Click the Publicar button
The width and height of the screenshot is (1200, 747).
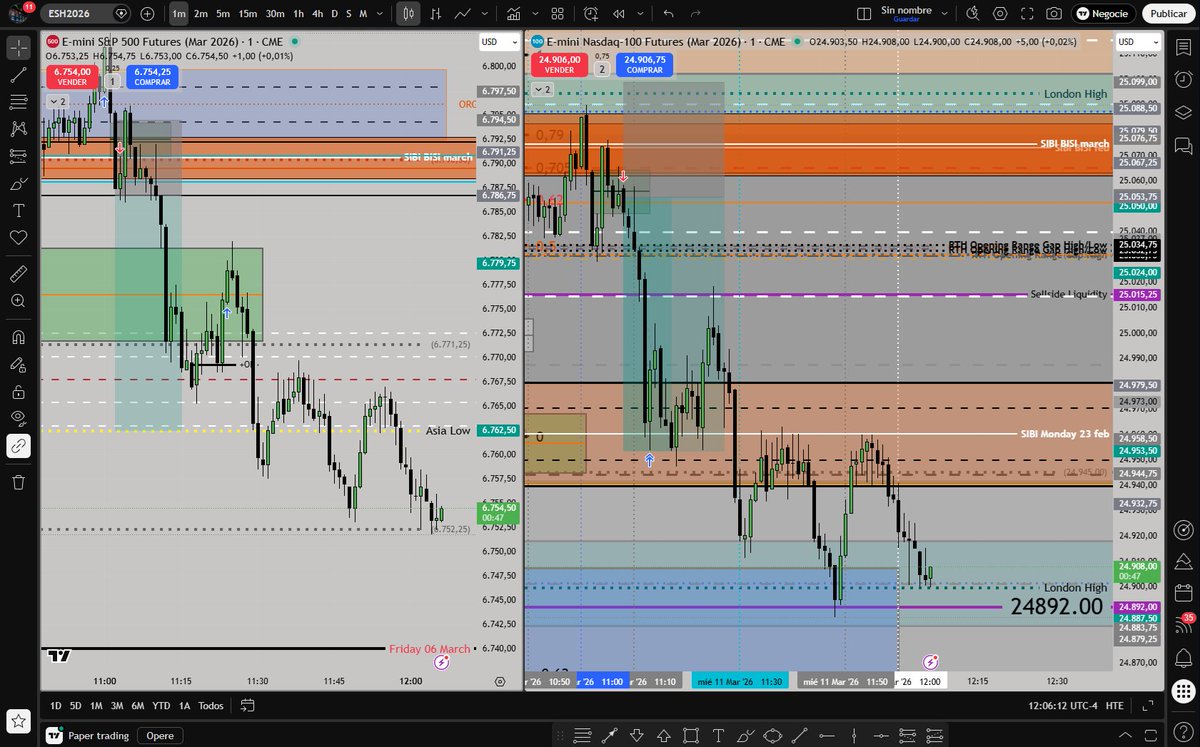pyautogui.click(x=1169, y=14)
